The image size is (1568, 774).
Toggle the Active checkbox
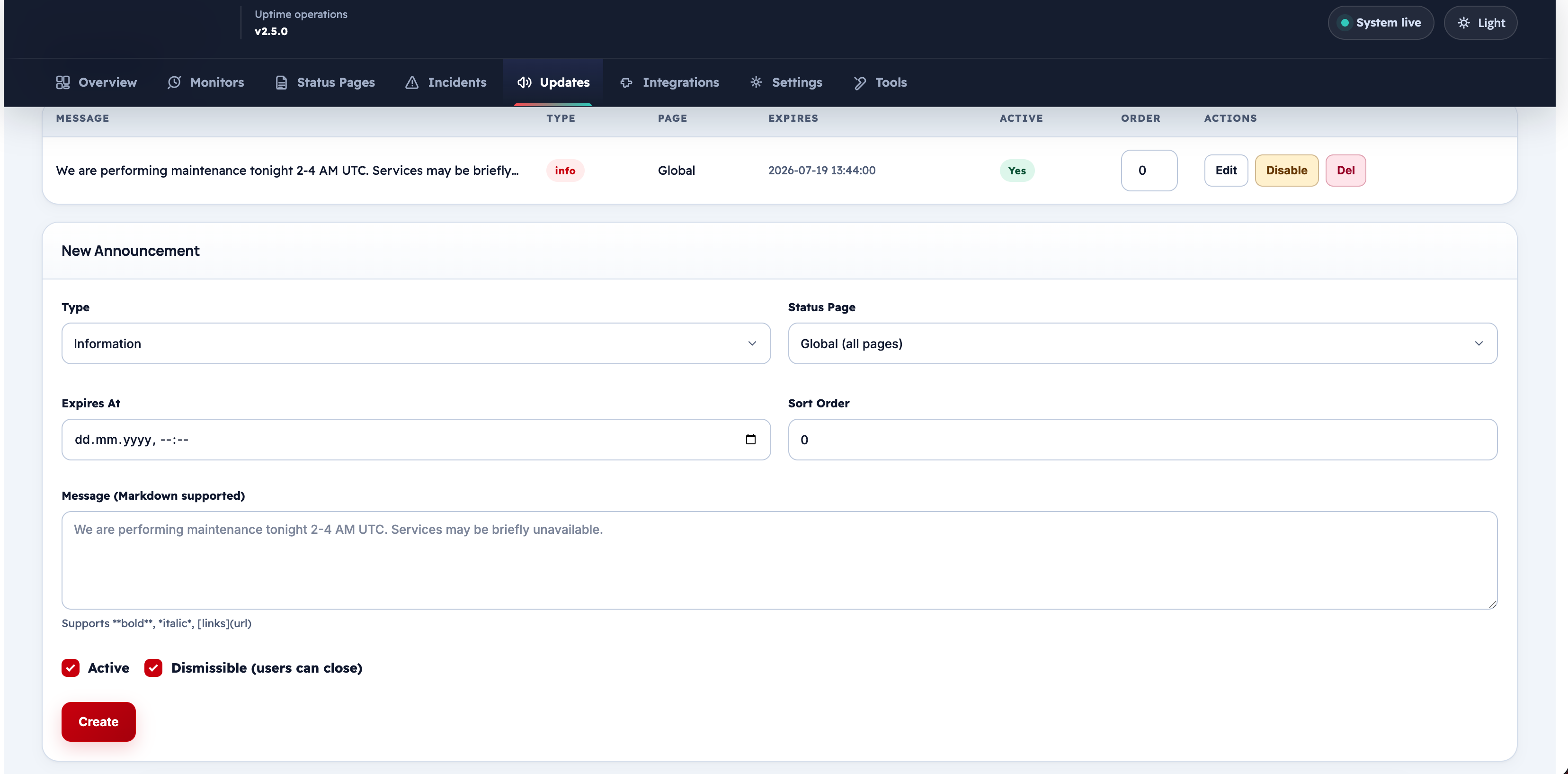pos(71,667)
